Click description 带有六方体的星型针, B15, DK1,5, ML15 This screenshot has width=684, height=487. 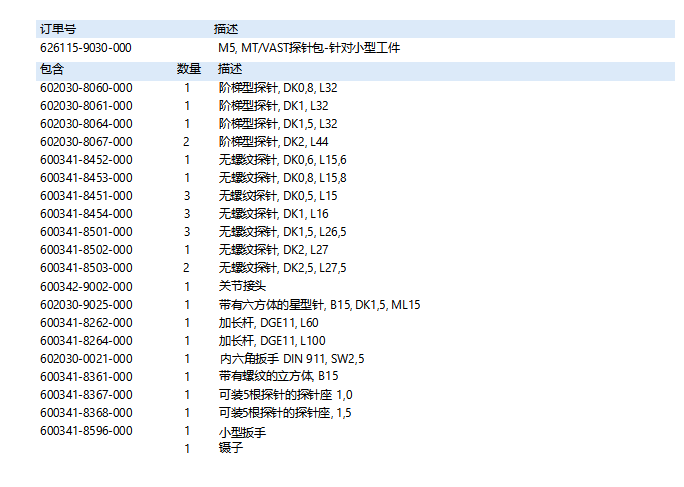319,305
